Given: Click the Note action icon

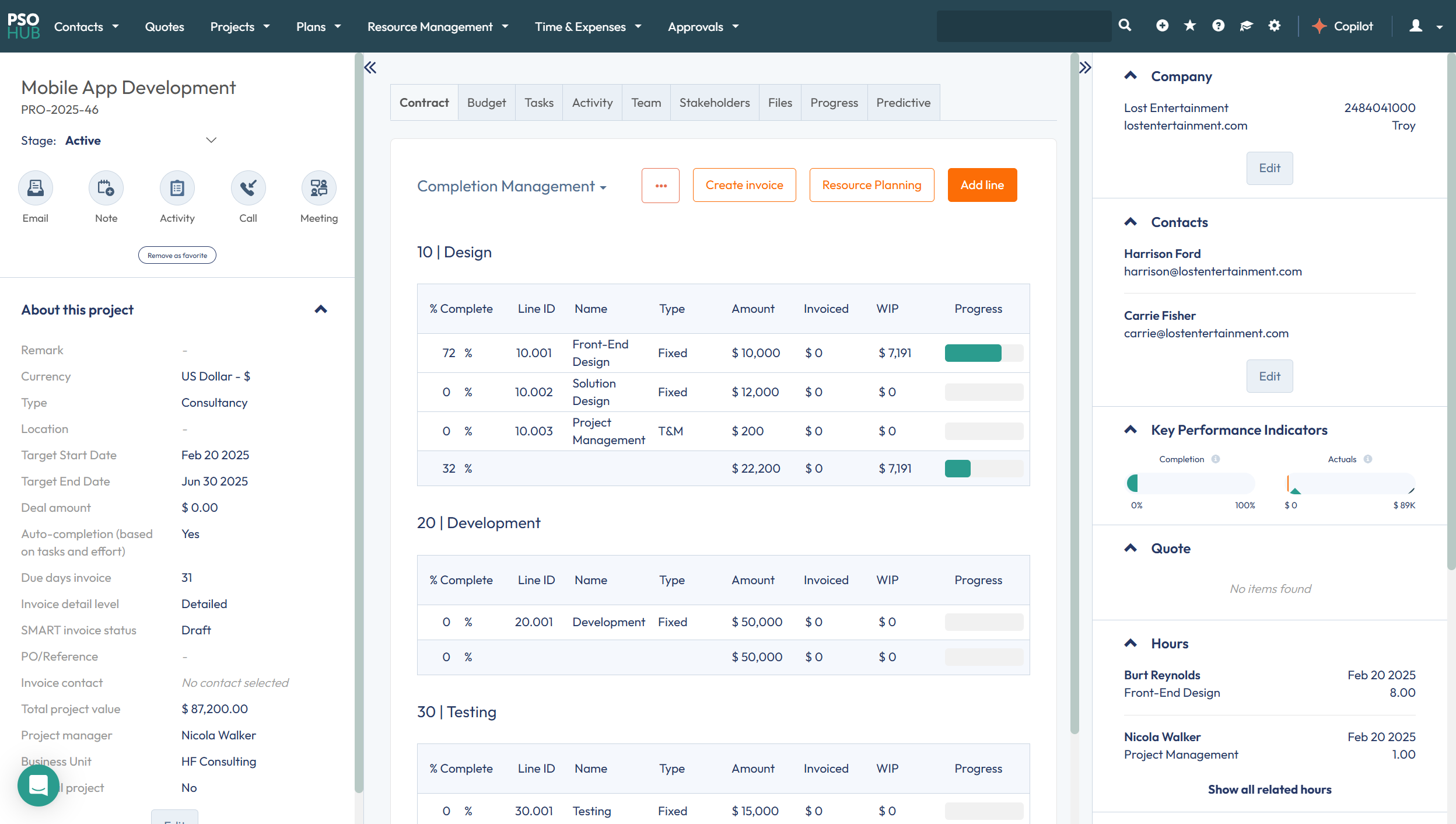Looking at the screenshot, I should pyautogui.click(x=106, y=188).
